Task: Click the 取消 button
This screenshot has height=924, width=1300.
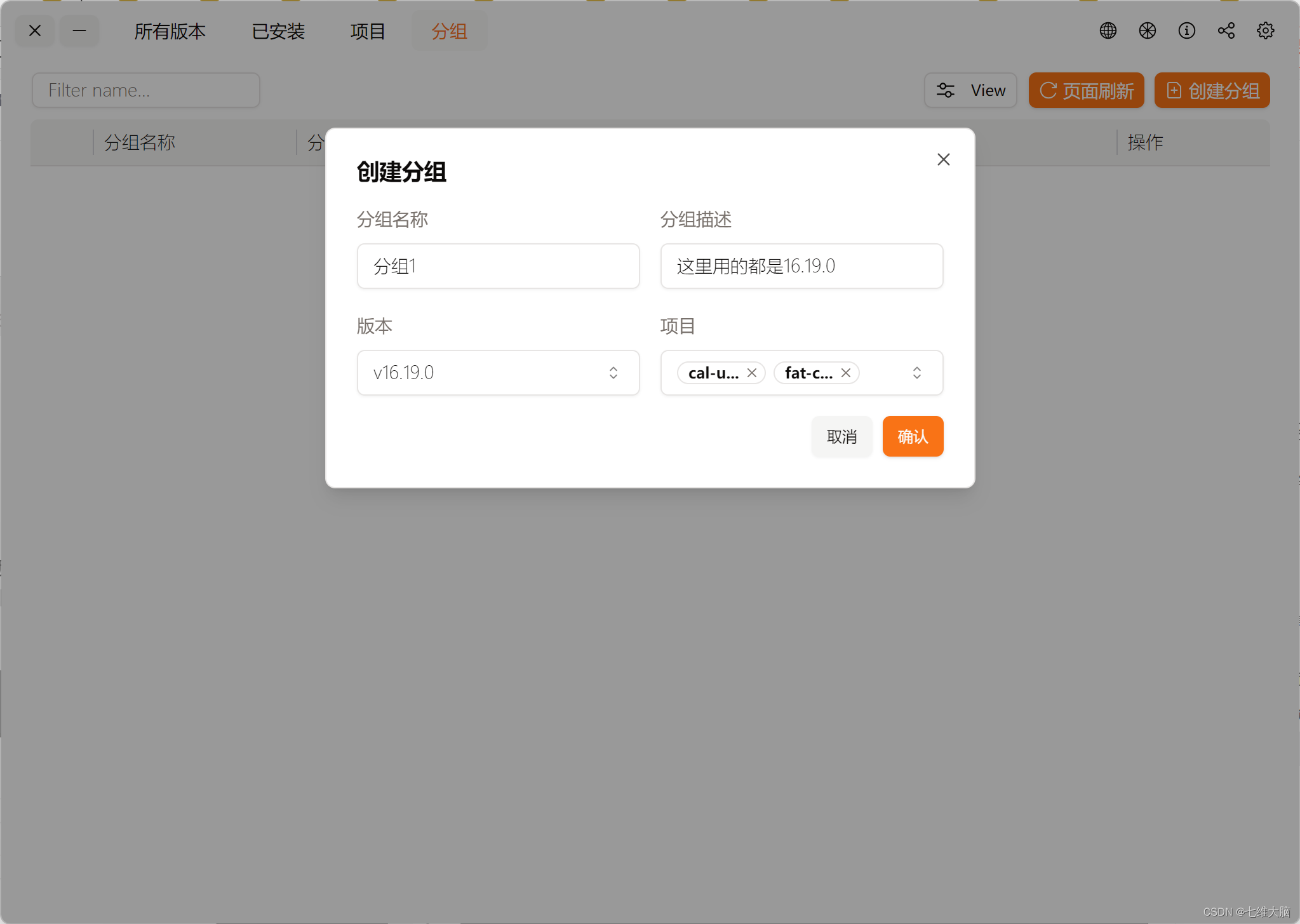Action: 841,436
